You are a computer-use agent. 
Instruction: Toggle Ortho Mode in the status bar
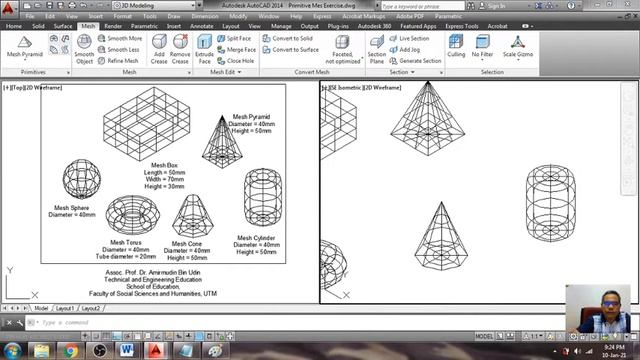pos(116,336)
